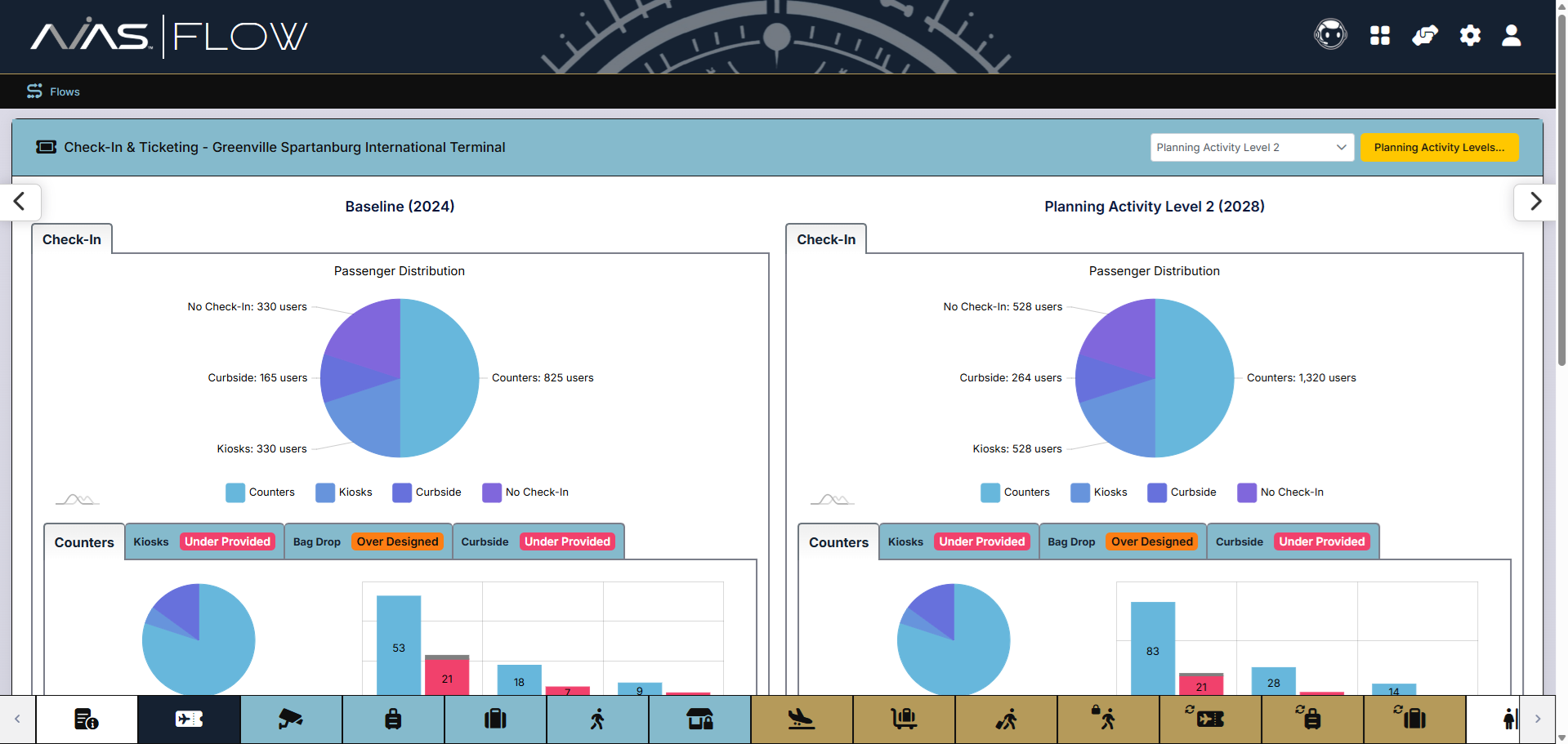This screenshot has width=1568, height=744.
Task: Open settings gear icon in header
Action: [x=1470, y=35]
